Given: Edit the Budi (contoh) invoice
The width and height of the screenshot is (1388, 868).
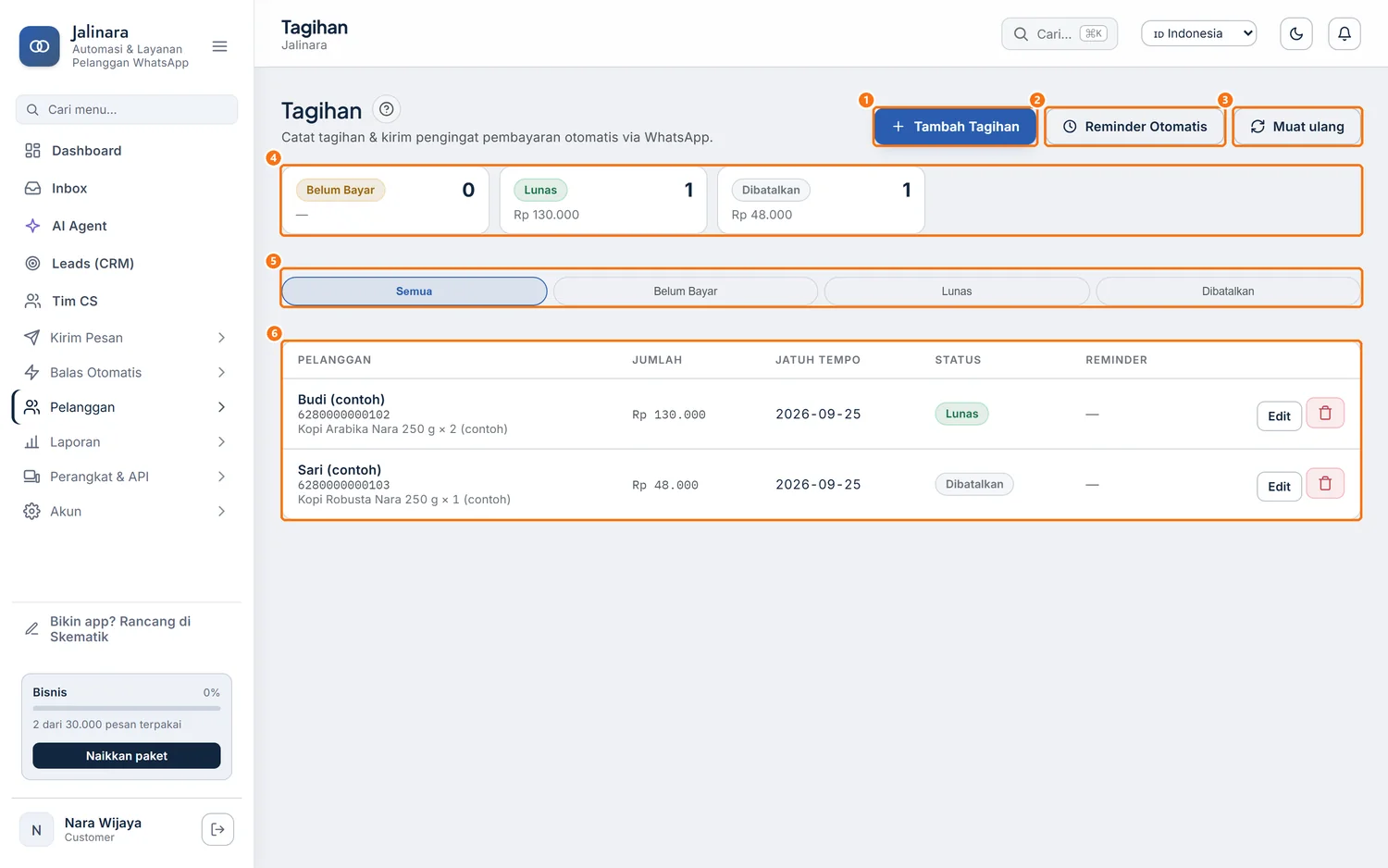Looking at the screenshot, I should [1279, 416].
